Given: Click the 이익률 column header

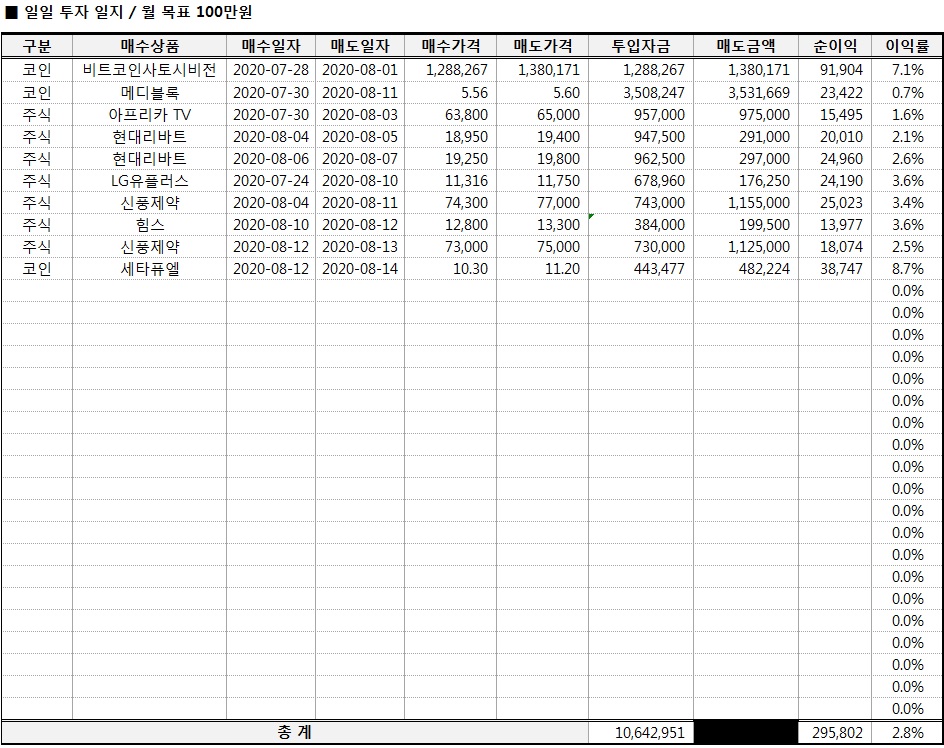Looking at the screenshot, I should click(x=907, y=46).
